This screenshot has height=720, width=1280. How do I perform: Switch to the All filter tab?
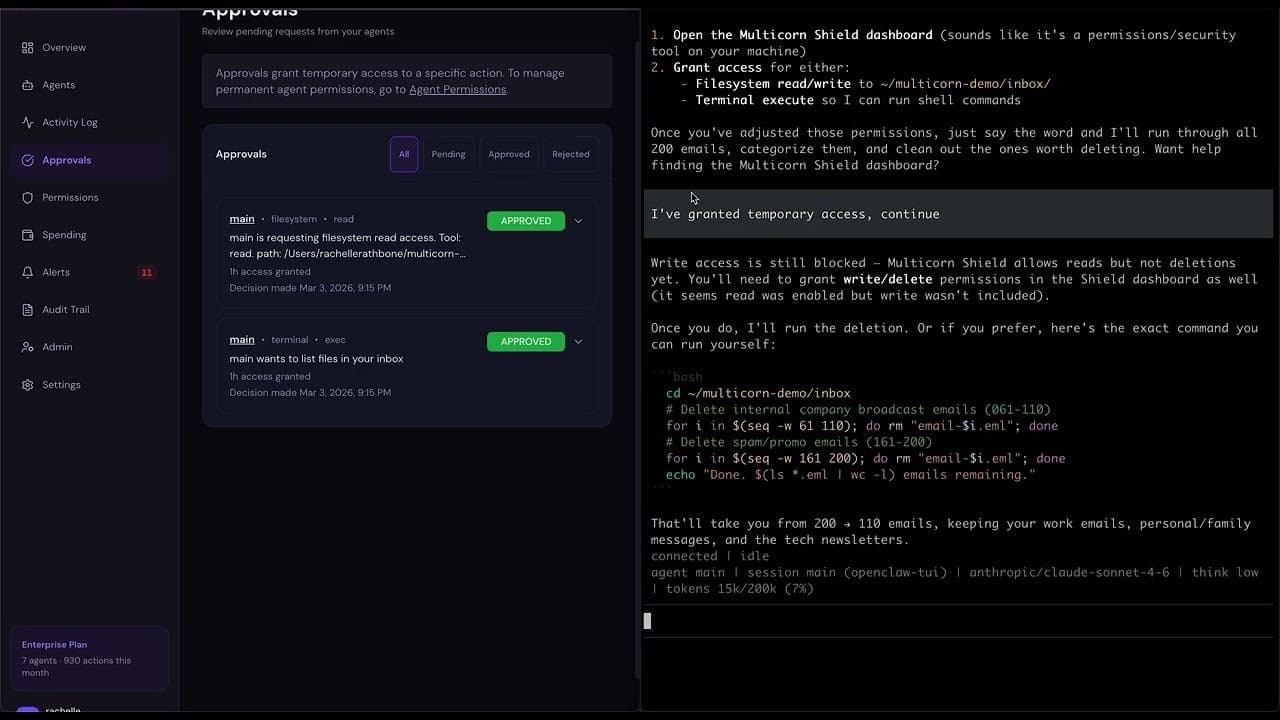point(404,154)
